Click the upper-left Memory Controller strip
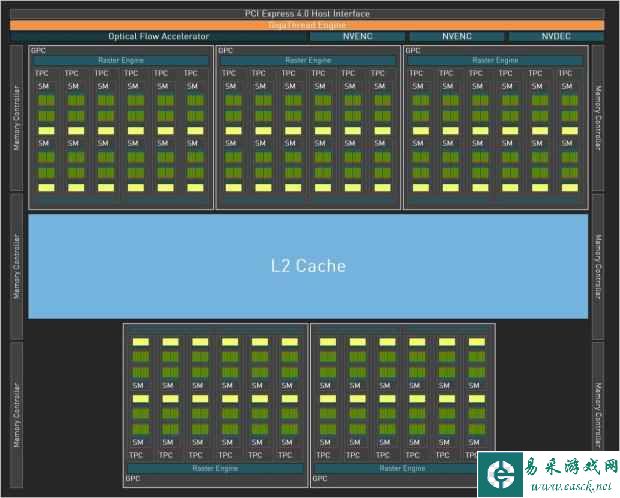 tap(16, 118)
